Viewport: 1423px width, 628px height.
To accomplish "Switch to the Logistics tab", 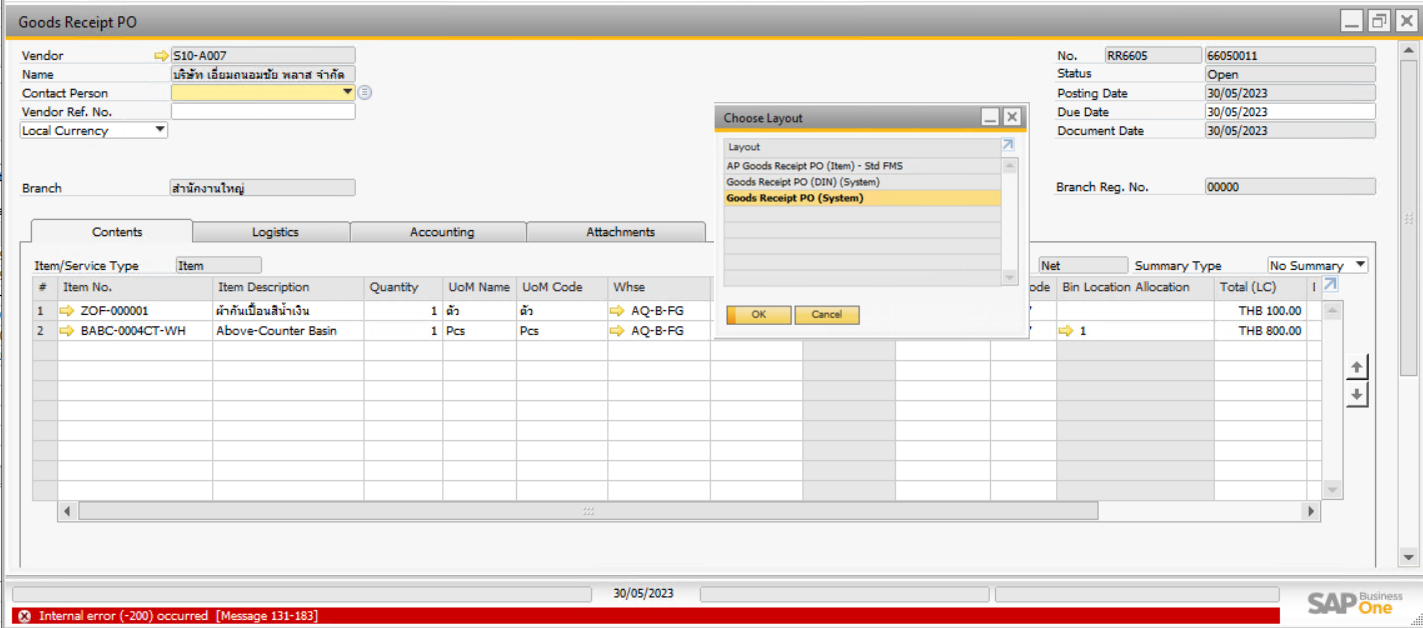I will click(x=275, y=232).
